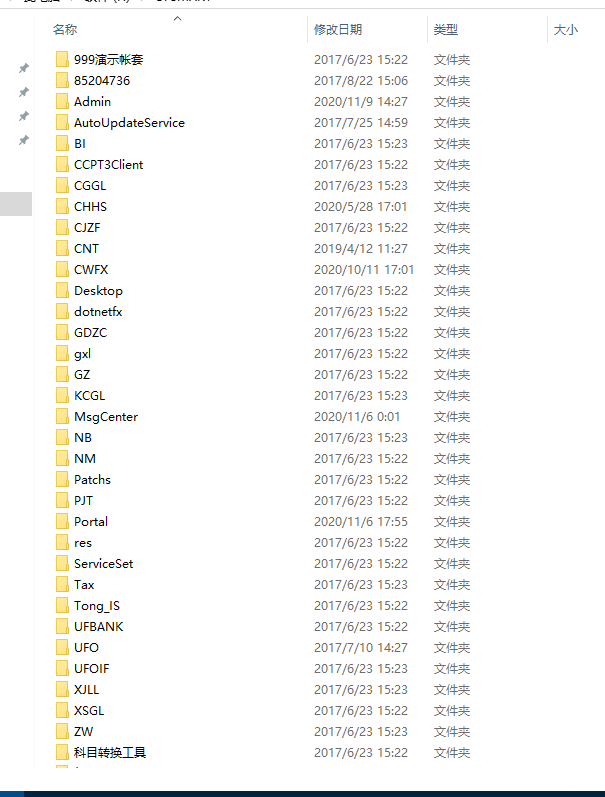Select the Portal folder icon
605x797 pixels.
click(x=62, y=522)
